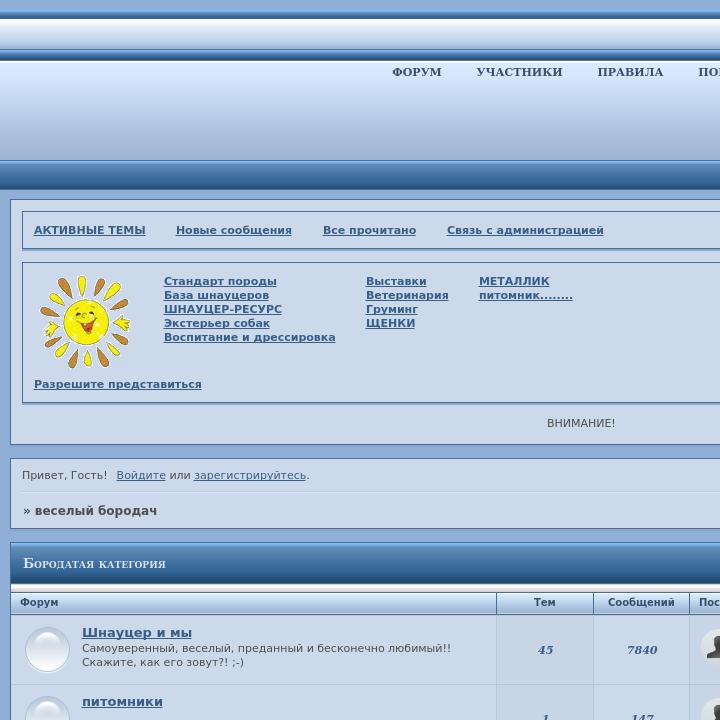Viewport: 720px width, 720px height.
Task: Open Воспитание и дрессировка link
Action: tap(249, 337)
